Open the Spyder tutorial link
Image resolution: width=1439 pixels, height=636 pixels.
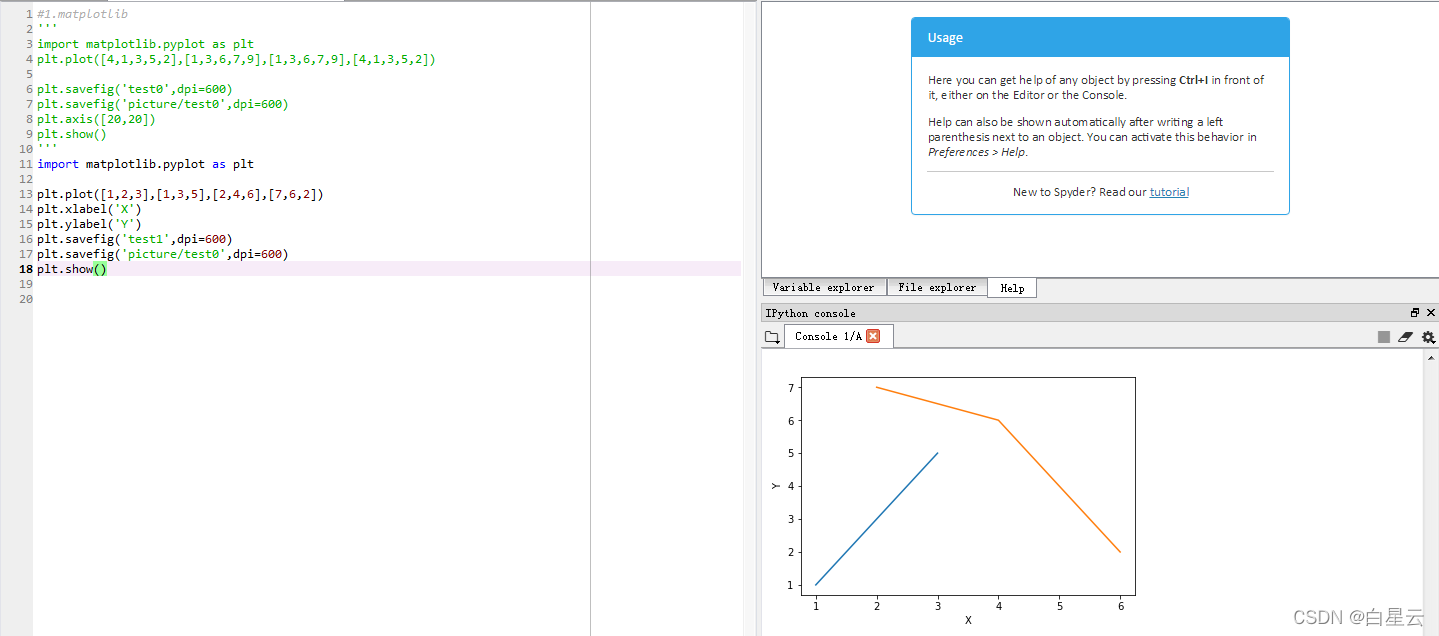1169,192
